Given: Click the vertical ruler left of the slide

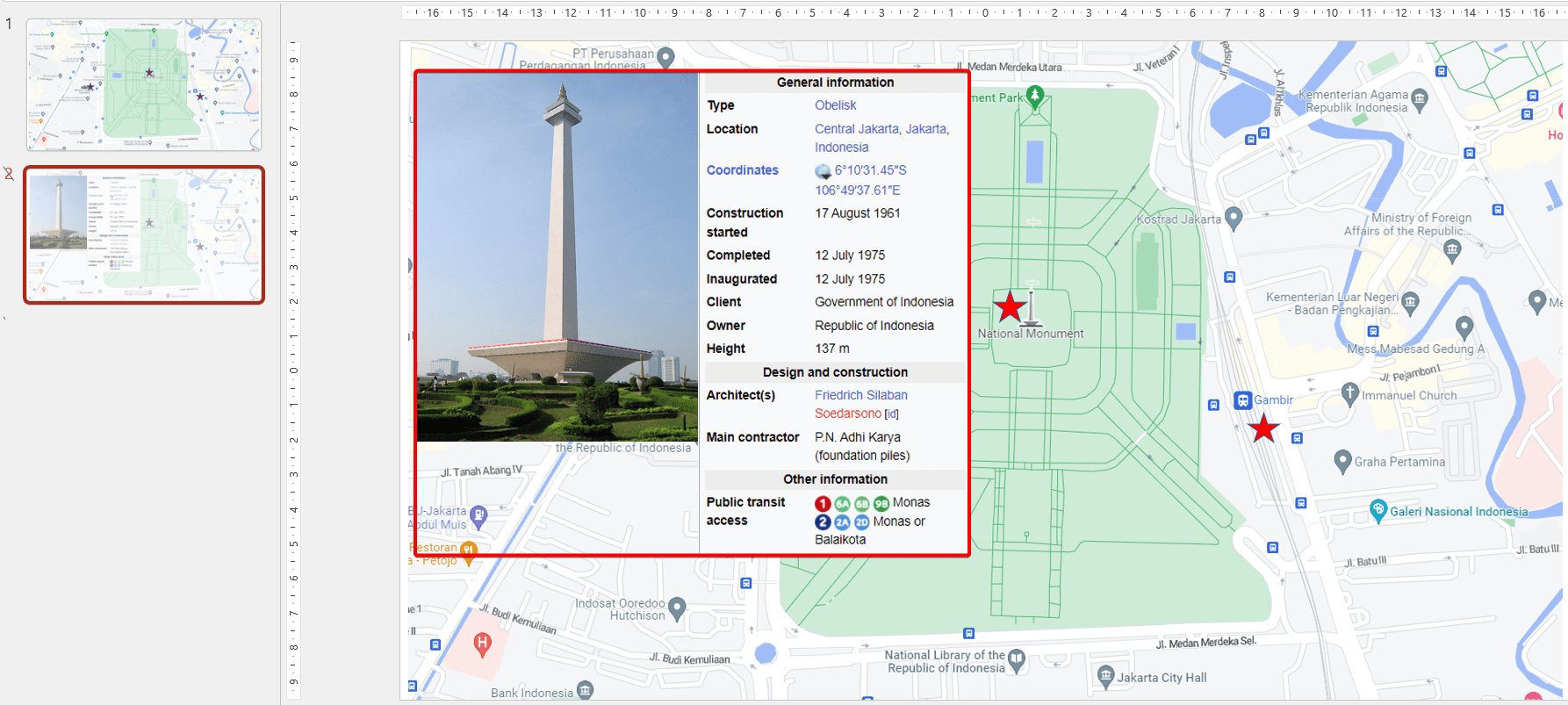Looking at the screenshot, I should coord(293,369).
